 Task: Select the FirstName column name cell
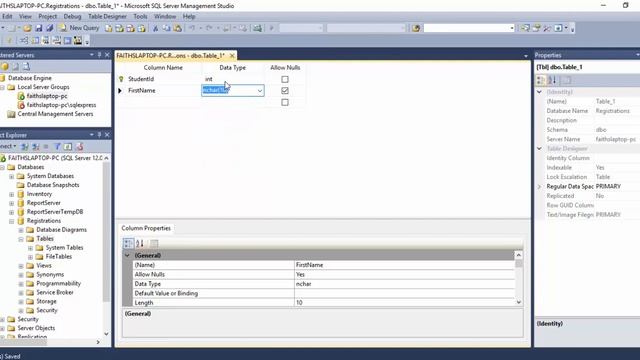163,91
